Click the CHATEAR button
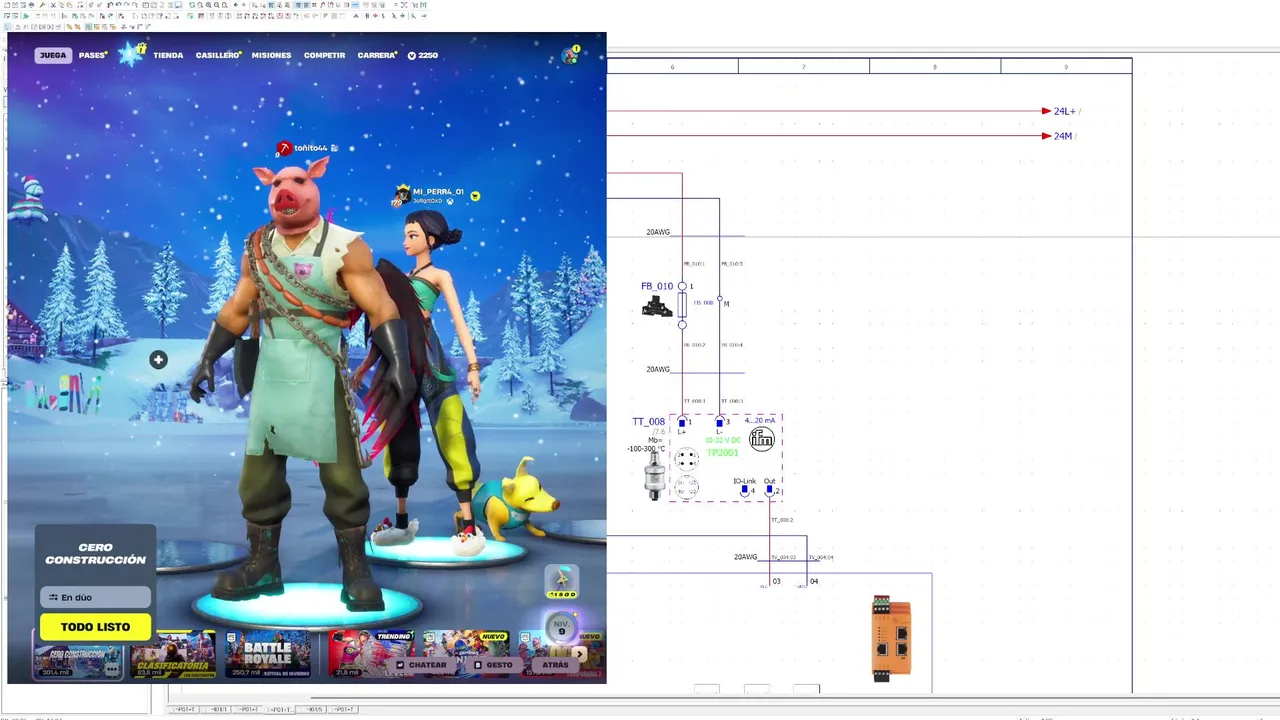This screenshot has width=1280, height=720. 422,665
